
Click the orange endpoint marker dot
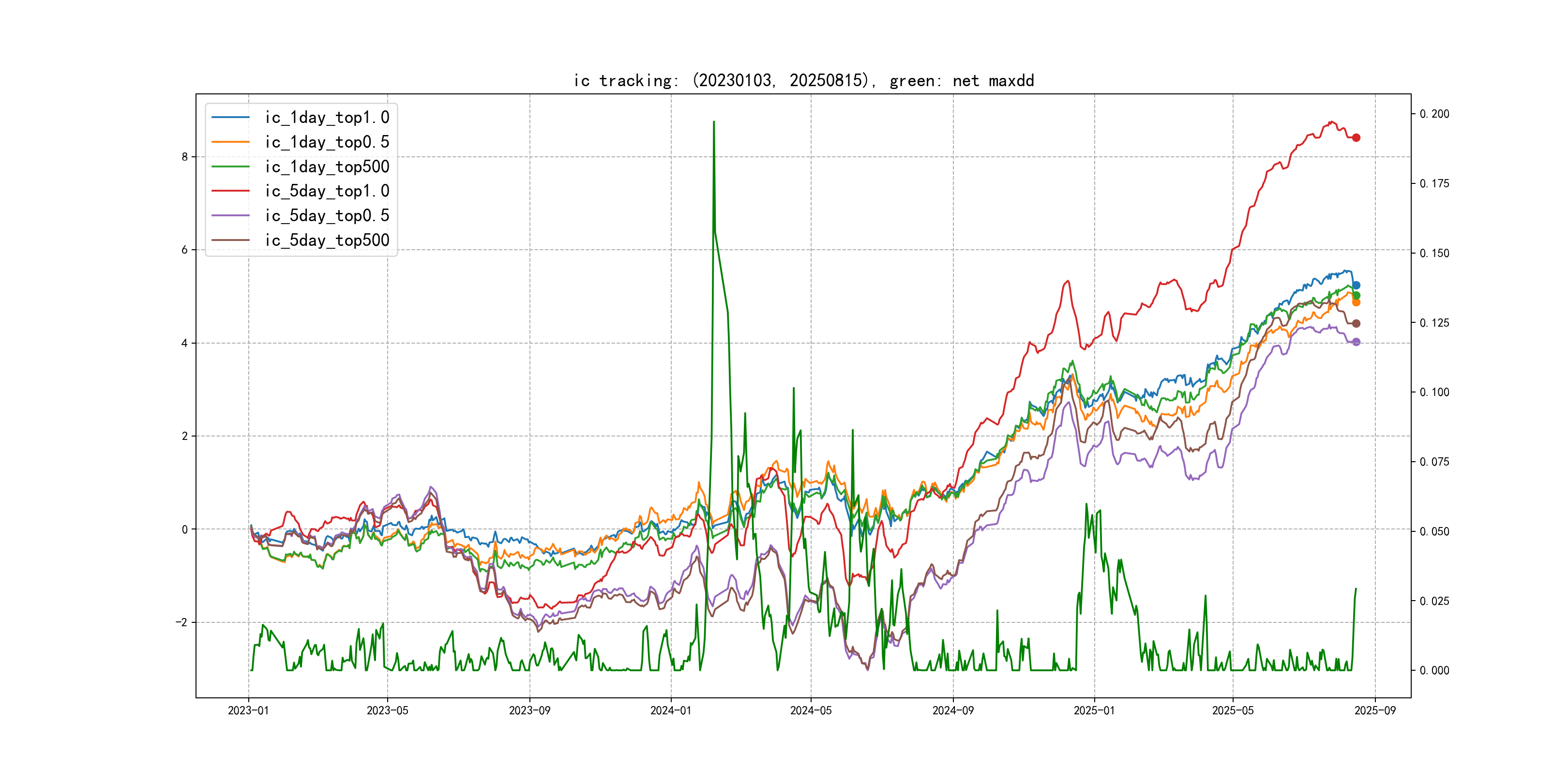pos(1356,302)
